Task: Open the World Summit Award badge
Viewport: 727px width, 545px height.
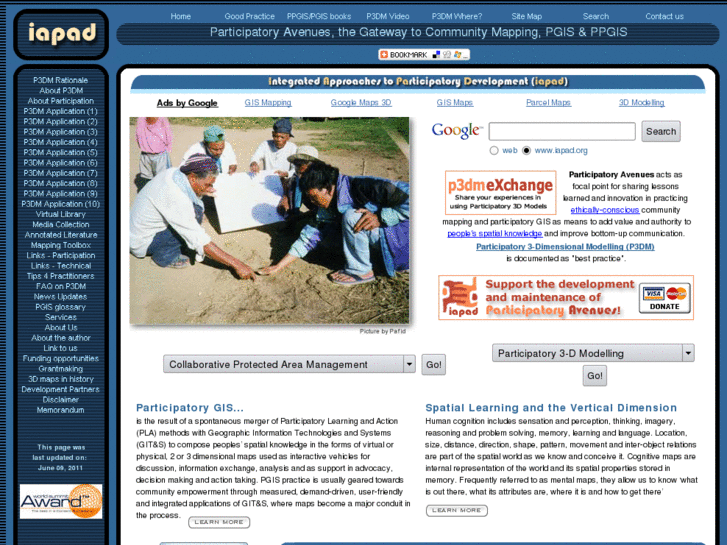Action: pos(61,501)
